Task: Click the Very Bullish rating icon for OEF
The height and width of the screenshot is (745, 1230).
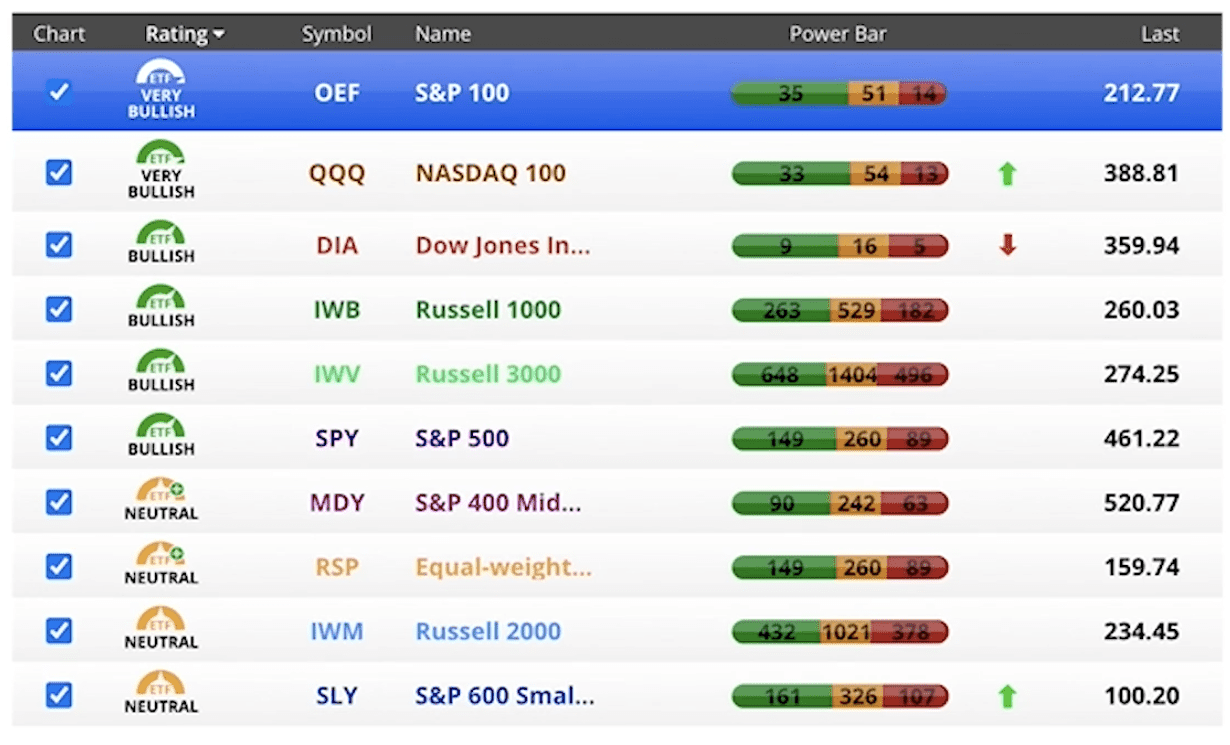Action: 161,90
